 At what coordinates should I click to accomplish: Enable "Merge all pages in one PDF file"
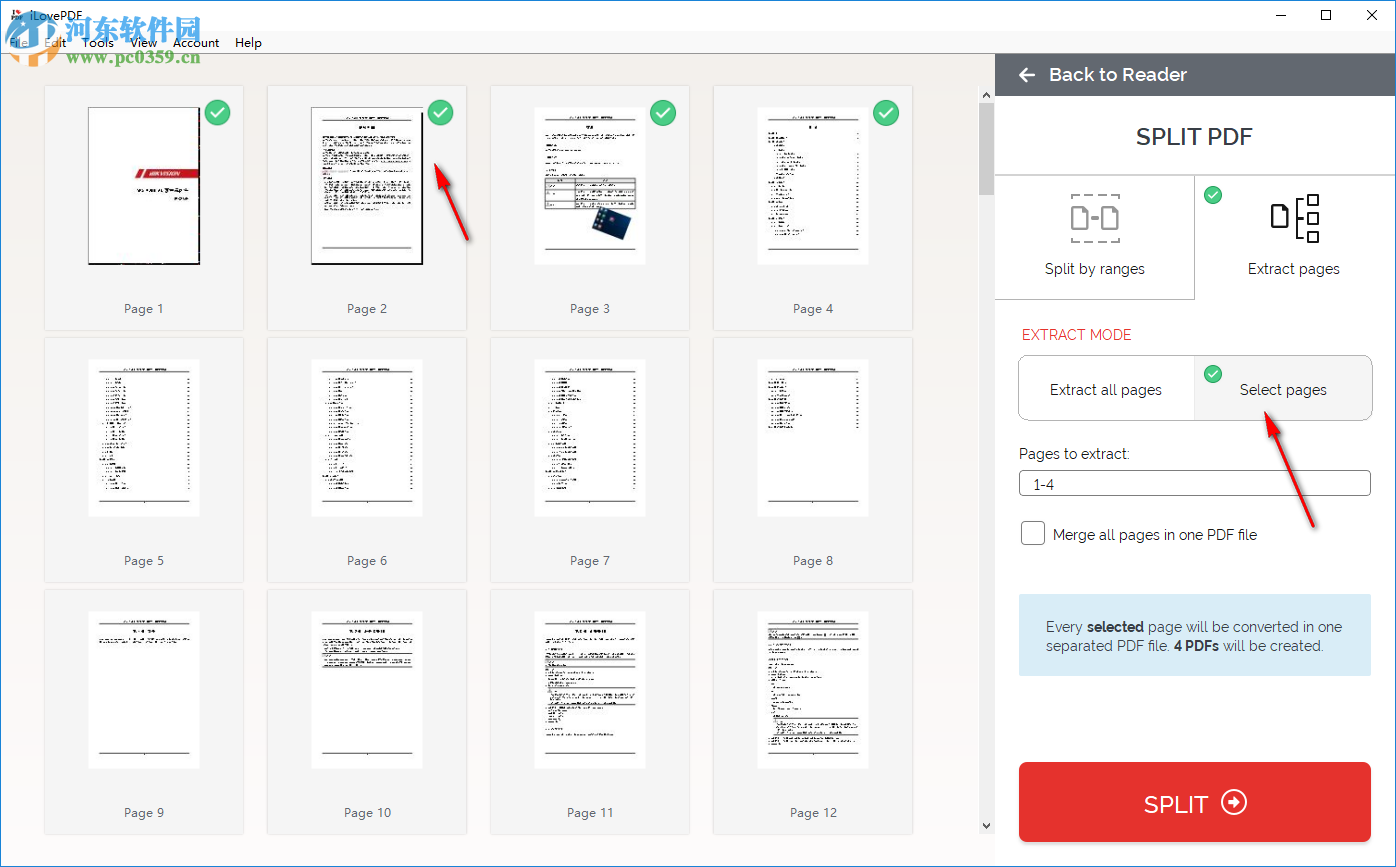(1032, 533)
